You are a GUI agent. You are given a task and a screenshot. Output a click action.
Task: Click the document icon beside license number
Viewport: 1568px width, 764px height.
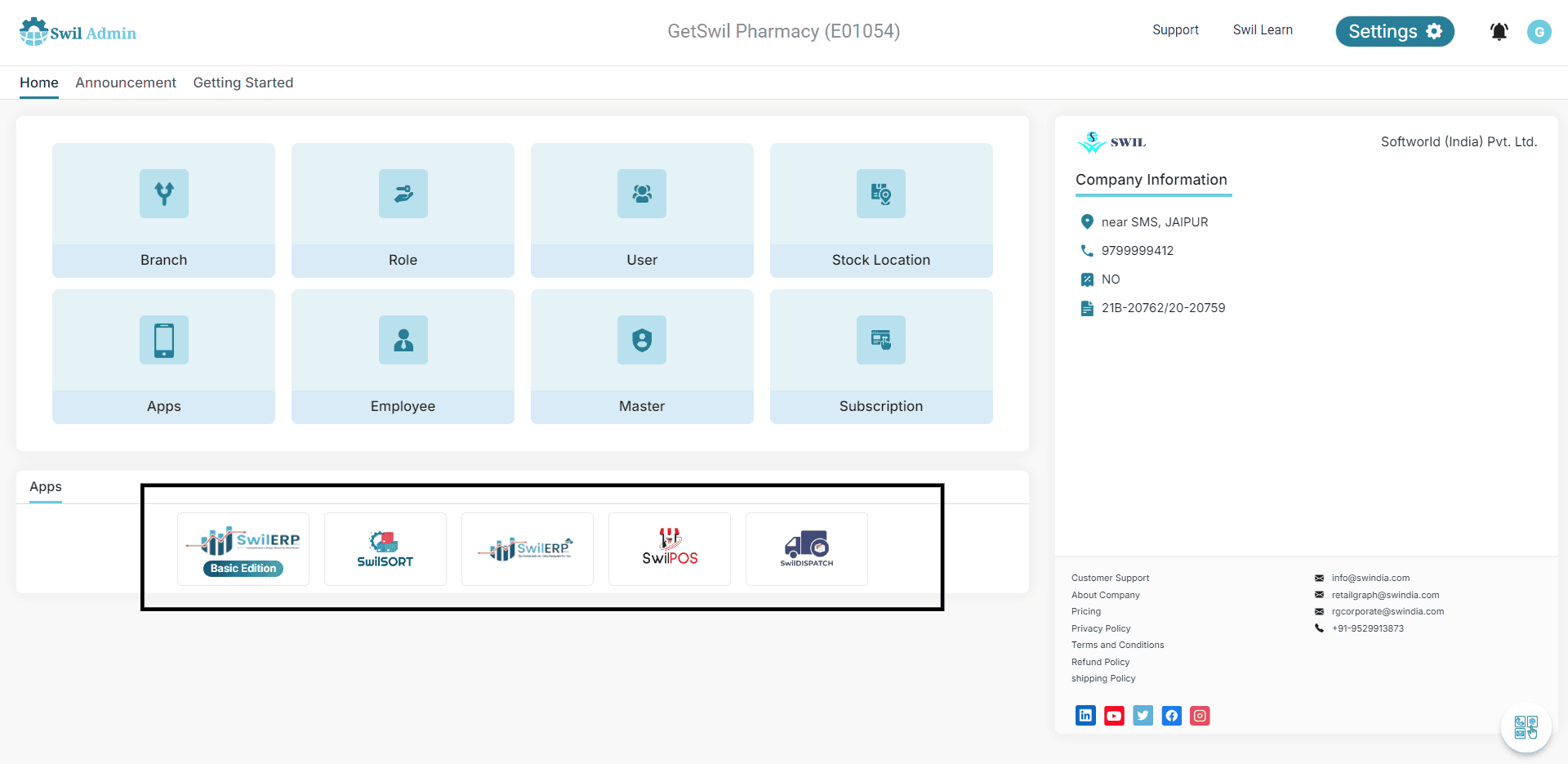tap(1087, 308)
